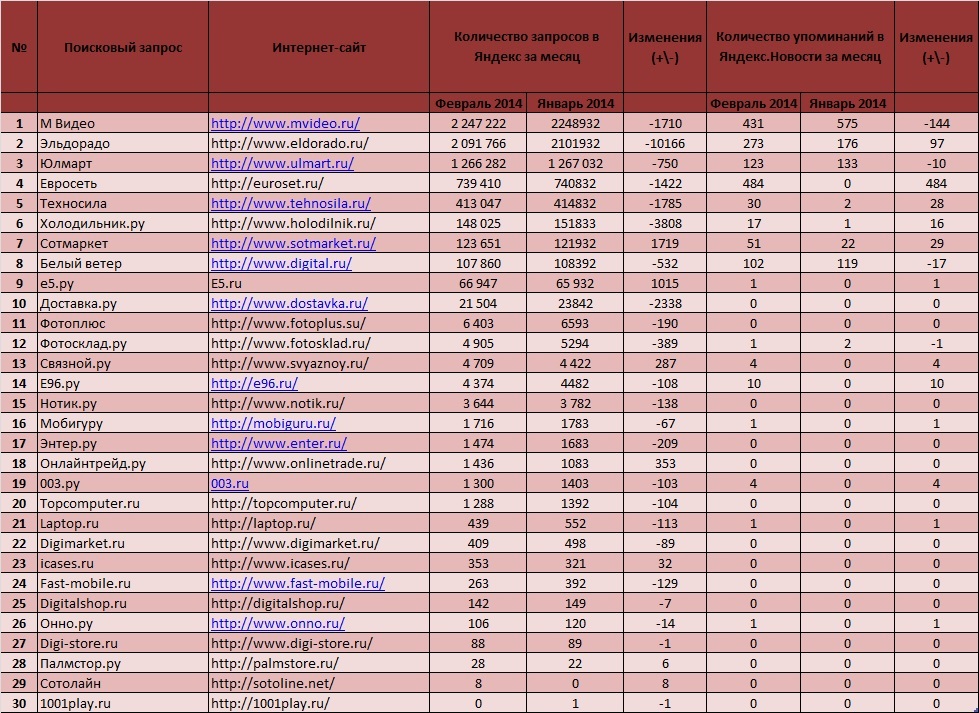Select the 'Онлайнтрейд.ру' cell
This screenshot has height=713, width=979.
(x=123, y=463)
